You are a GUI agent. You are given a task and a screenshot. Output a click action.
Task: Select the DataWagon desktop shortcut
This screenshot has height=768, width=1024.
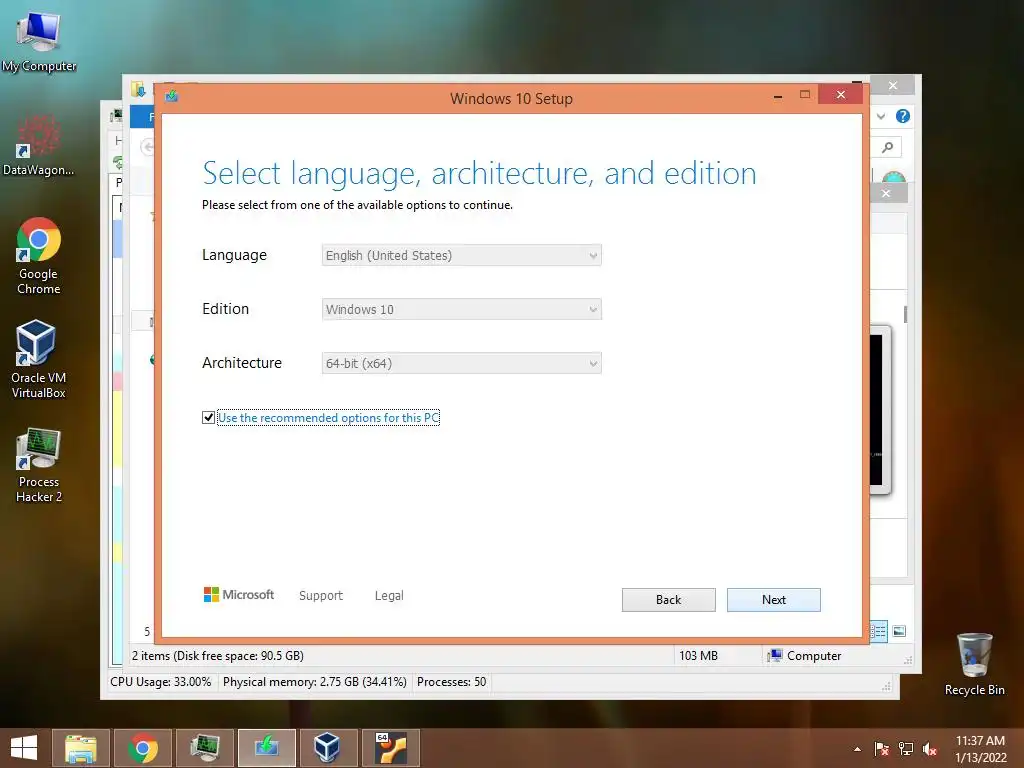pyautogui.click(x=39, y=145)
